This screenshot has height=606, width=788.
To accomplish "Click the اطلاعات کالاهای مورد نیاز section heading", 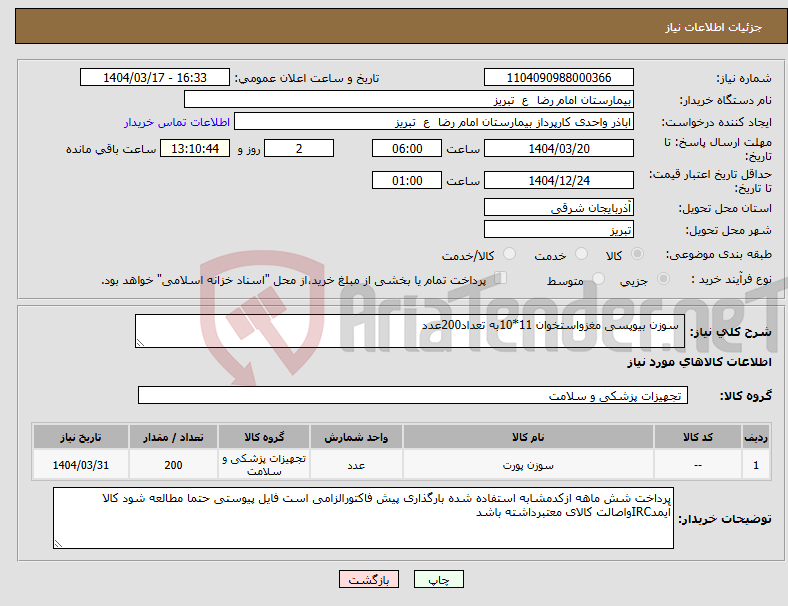I will [700, 362].
